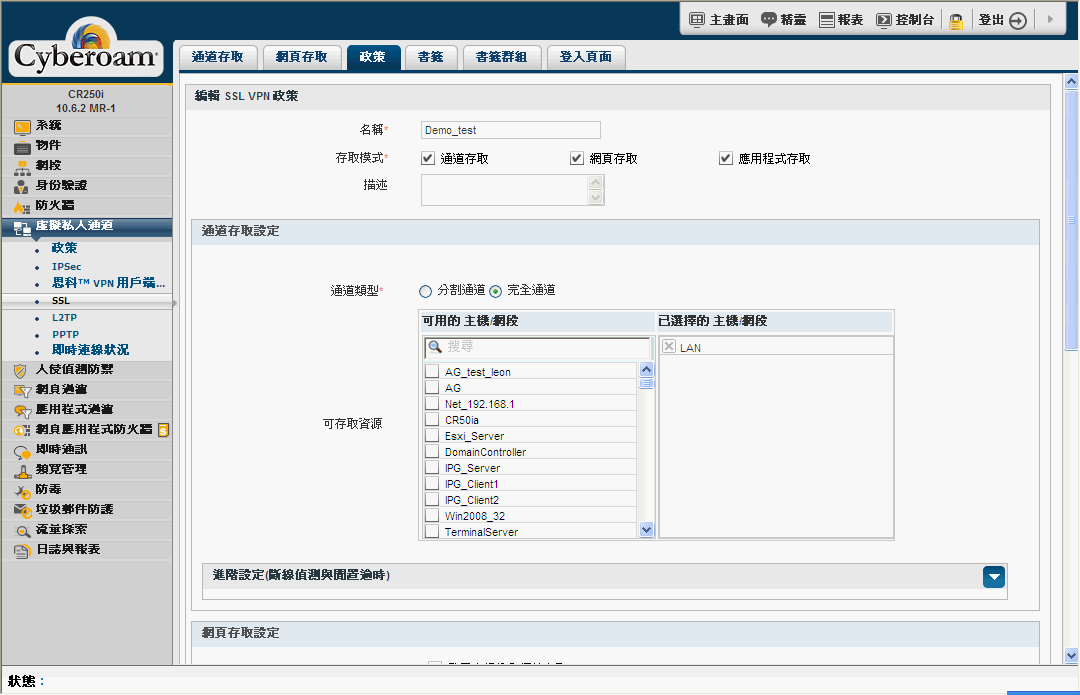Check the CR50ia host checkbox
Screen dimensions: 1080x695
pos(432,419)
